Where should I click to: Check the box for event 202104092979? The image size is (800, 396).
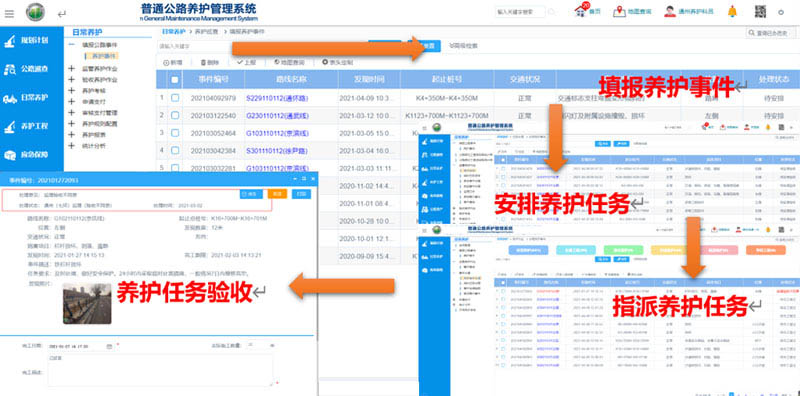coord(175,98)
